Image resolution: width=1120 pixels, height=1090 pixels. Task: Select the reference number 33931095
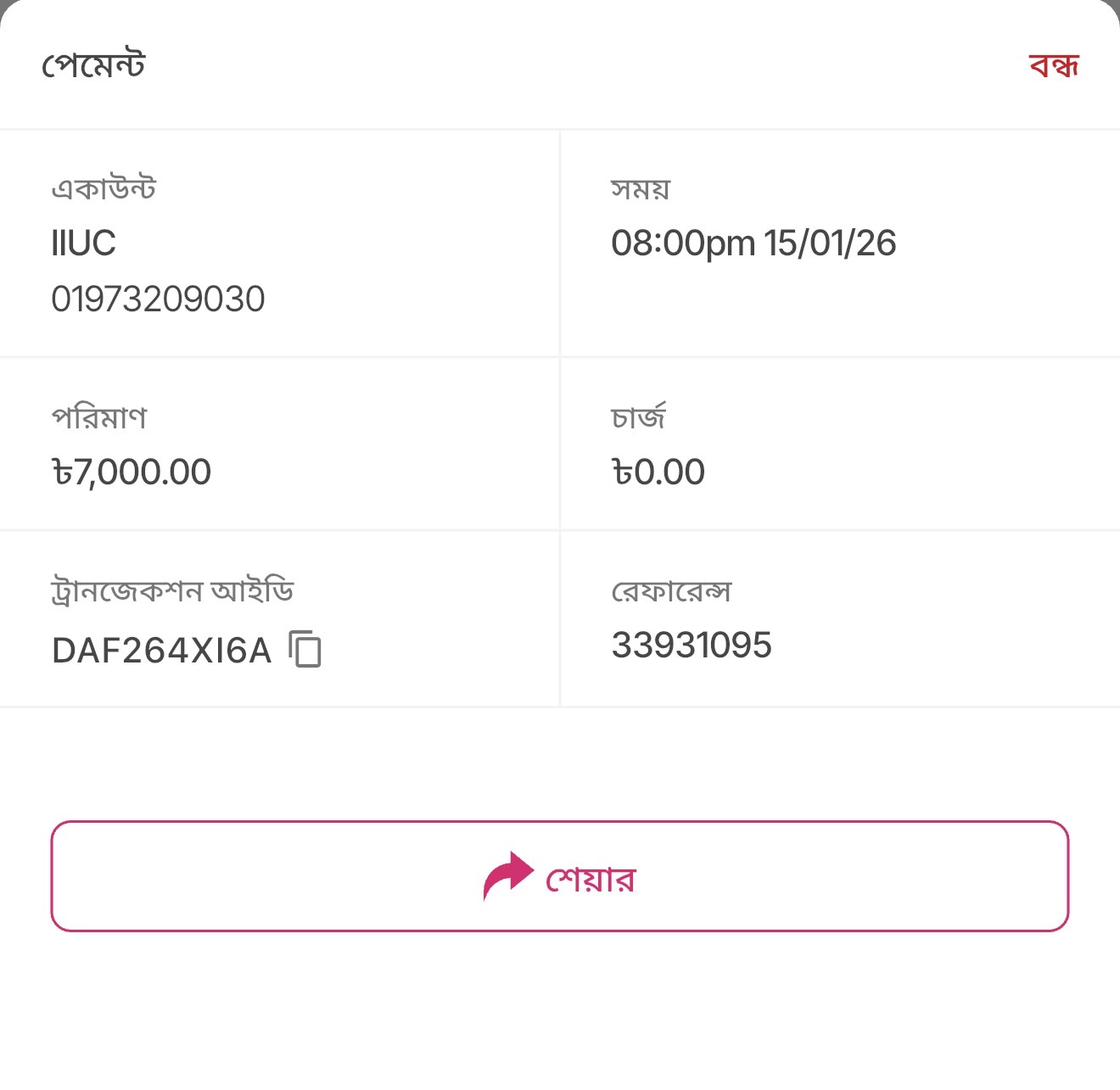point(692,646)
